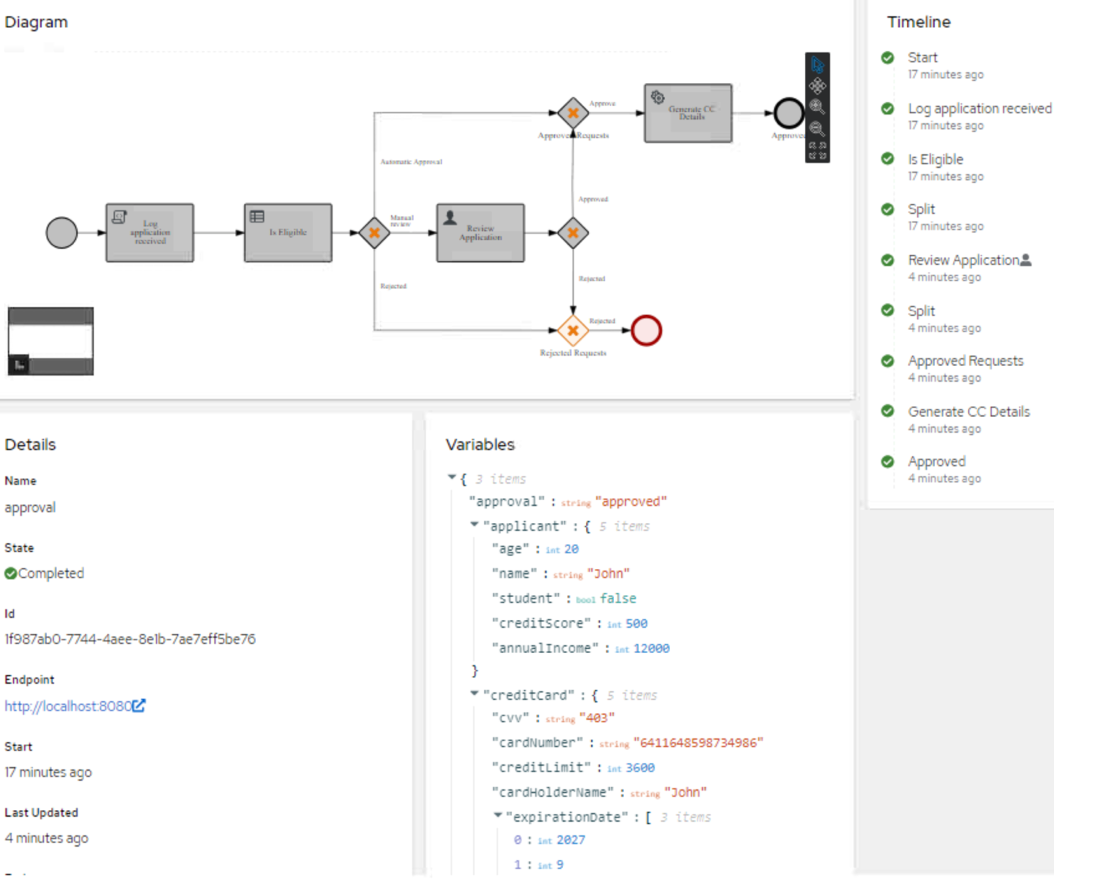Click the process instance Id value
The width and height of the screenshot is (1100, 879).
[x=130, y=639]
